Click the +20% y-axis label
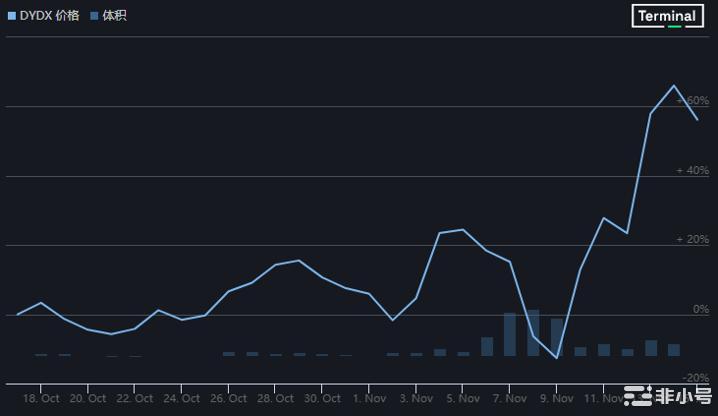 [x=692, y=240]
